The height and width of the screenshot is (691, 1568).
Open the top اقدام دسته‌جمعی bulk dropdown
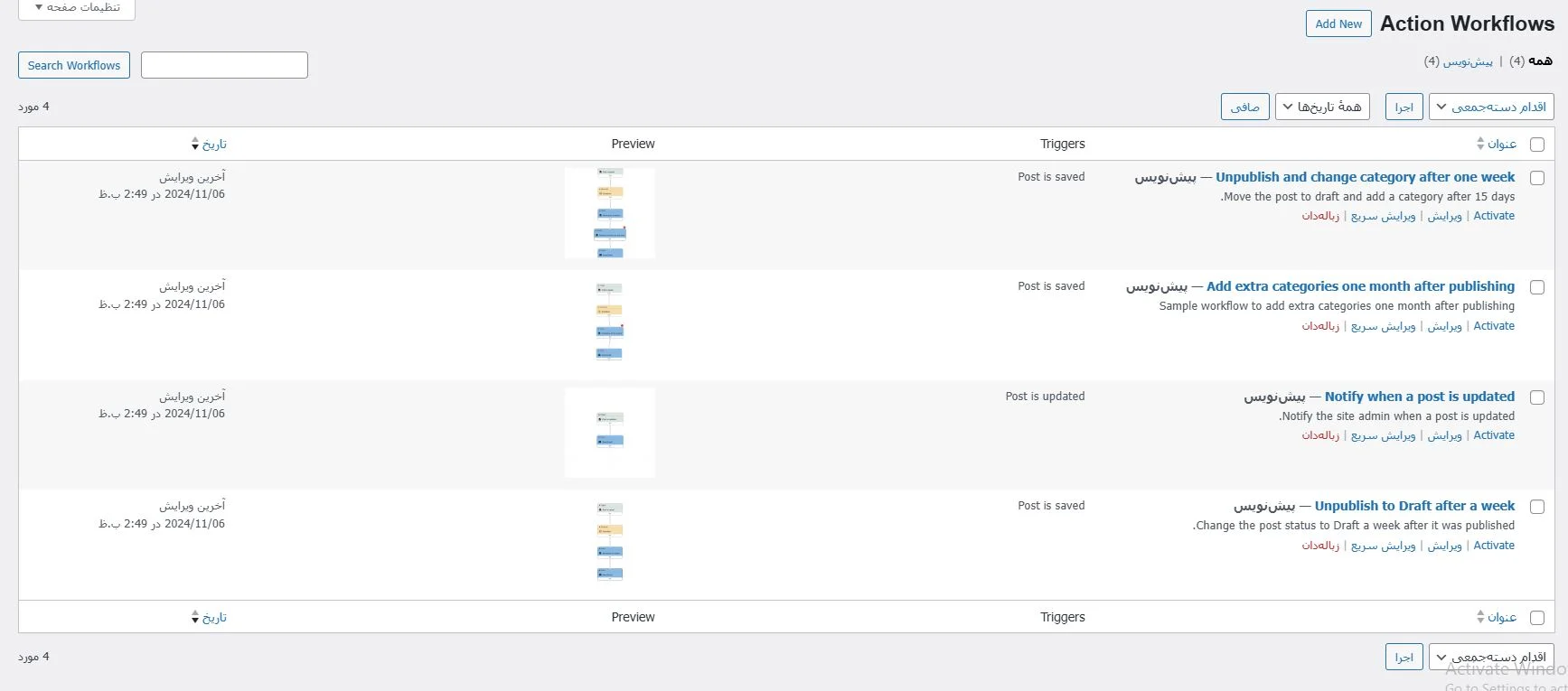(1491, 107)
